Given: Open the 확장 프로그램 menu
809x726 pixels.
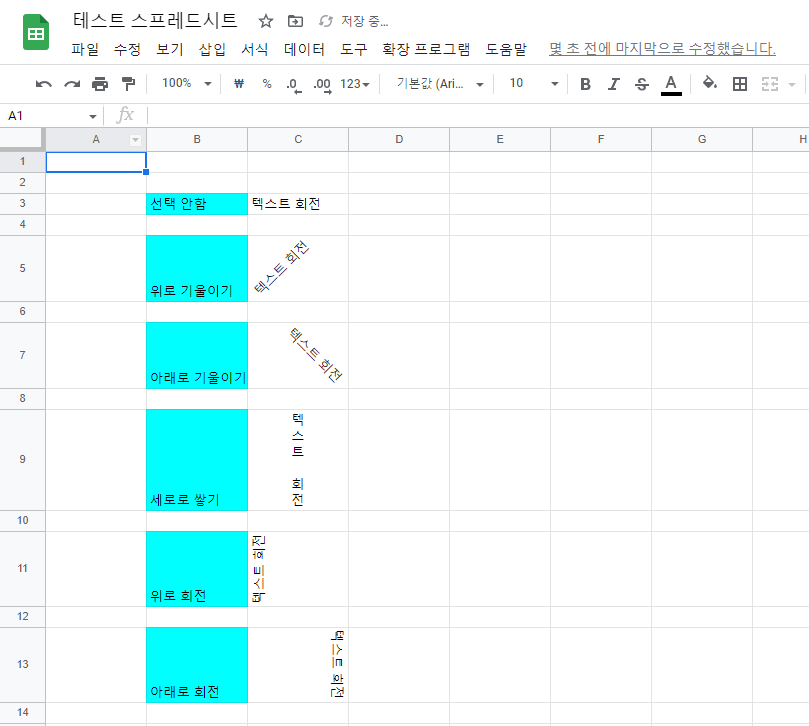Looking at the screenshot, I should coord(426,50).
